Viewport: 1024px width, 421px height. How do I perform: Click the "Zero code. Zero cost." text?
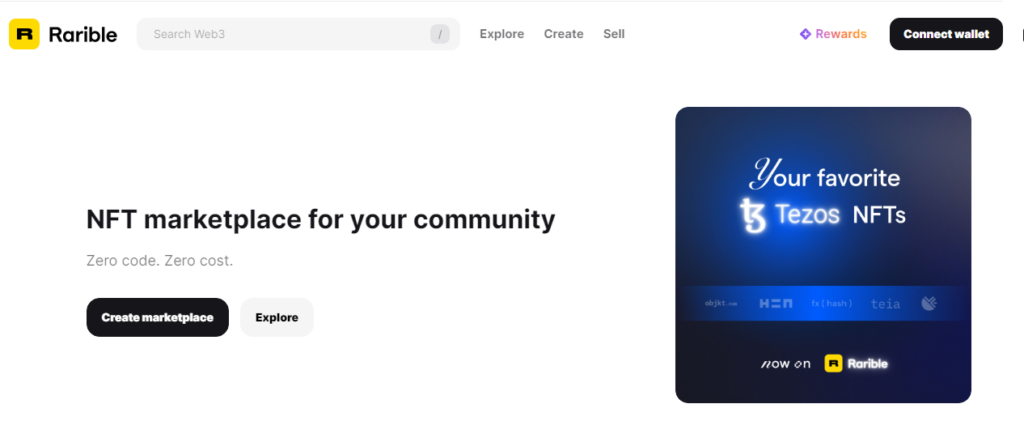pos(159,260)
